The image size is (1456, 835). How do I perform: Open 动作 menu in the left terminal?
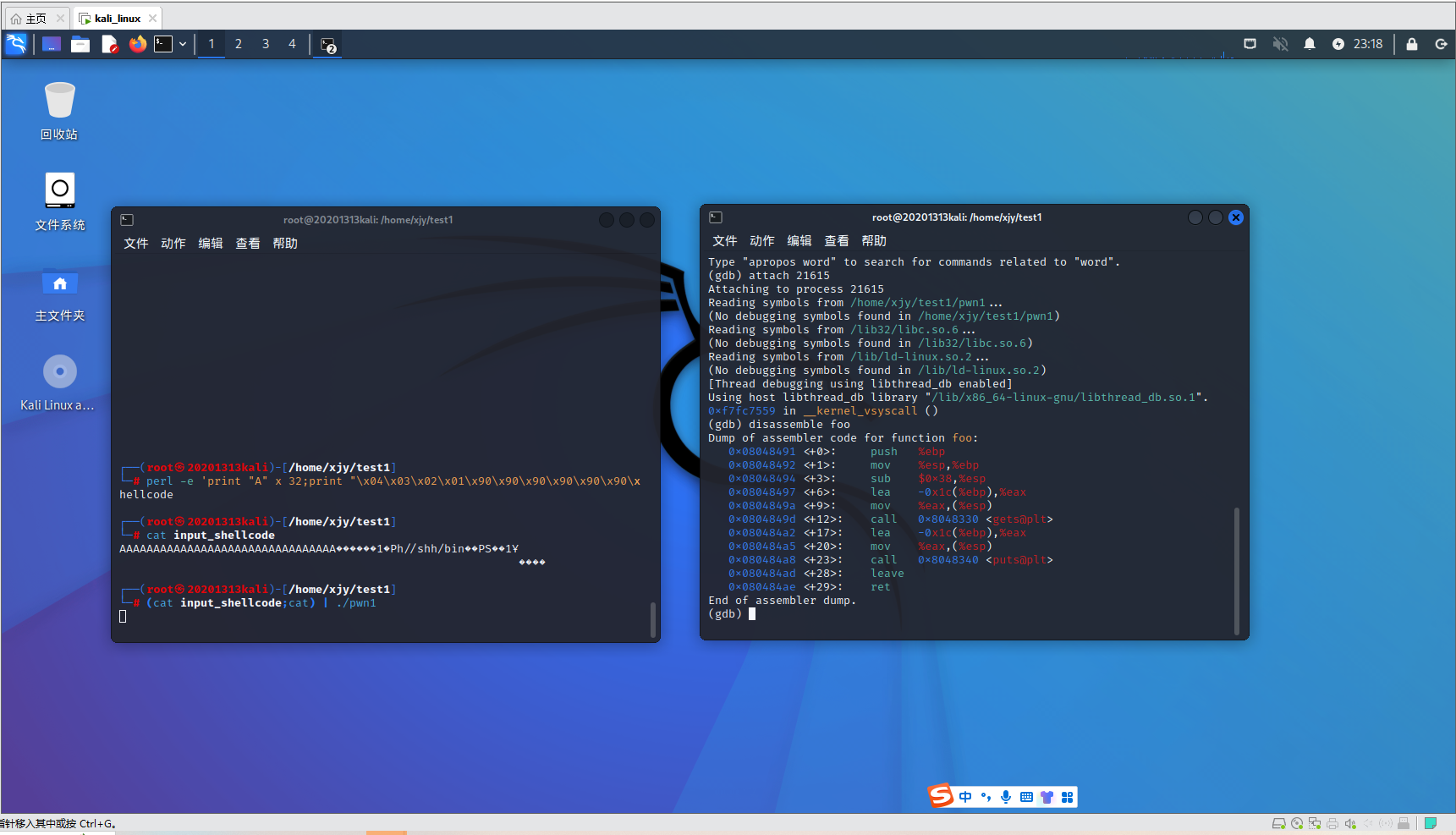click(x=173, y=244)
